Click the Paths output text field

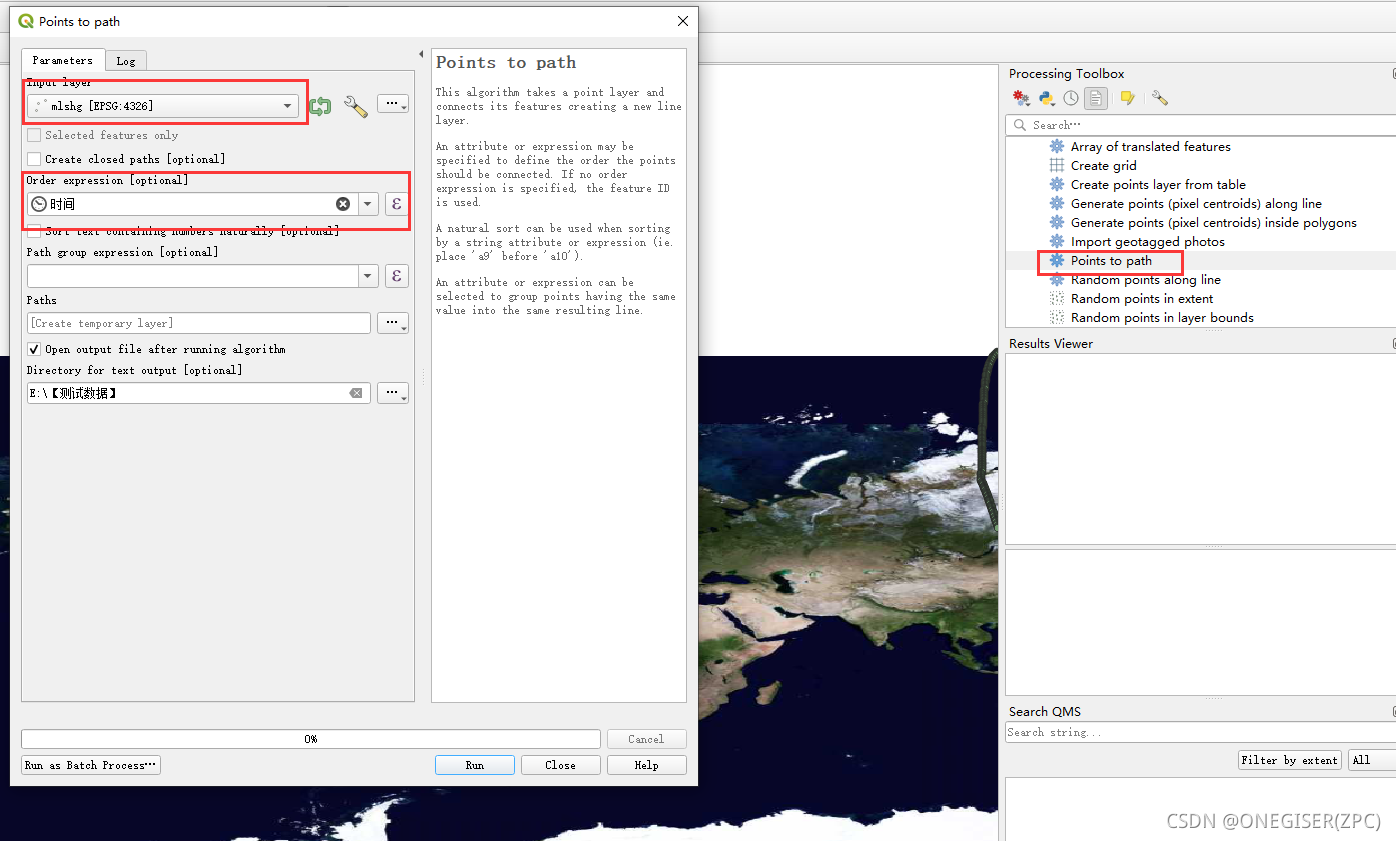pyautogui.click(x=199, y=323)
